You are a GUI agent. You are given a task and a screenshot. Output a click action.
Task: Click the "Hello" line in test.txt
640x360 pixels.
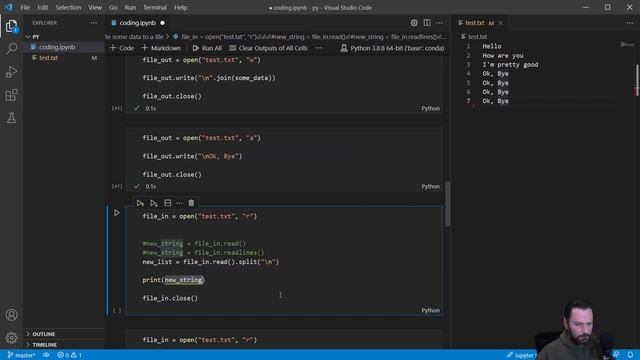pyautogui.click(x=492, y=46)
